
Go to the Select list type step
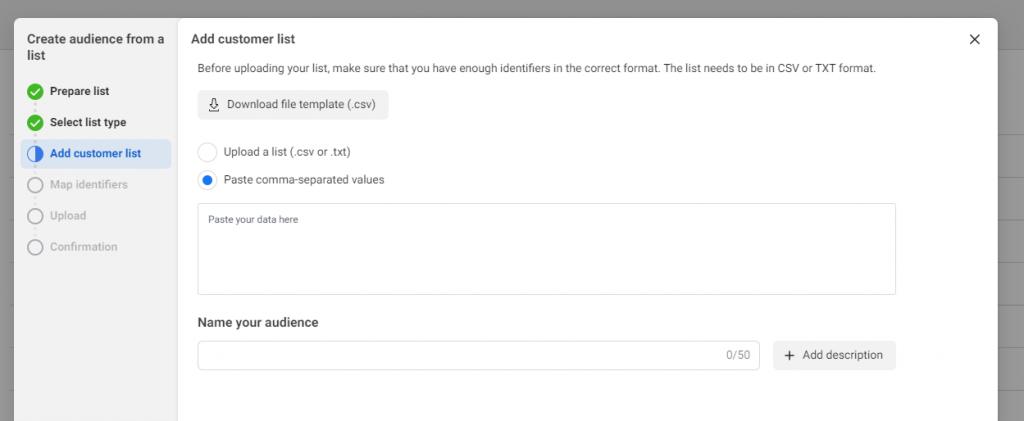(x=88, y=123)
